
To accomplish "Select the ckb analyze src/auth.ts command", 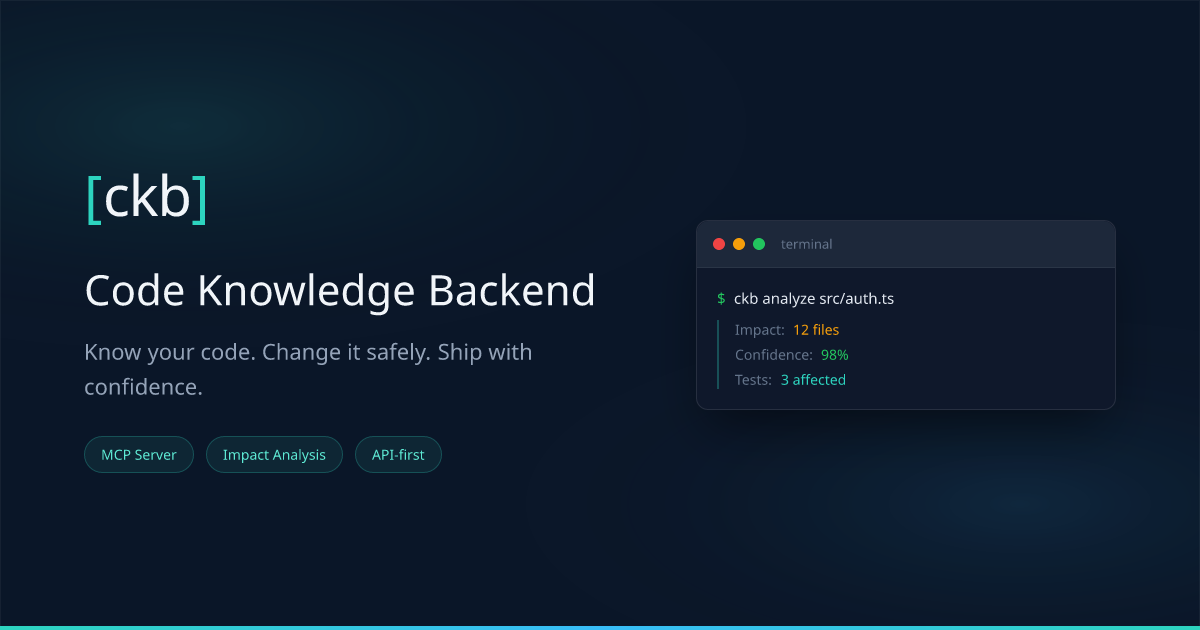I will (814, 297).
